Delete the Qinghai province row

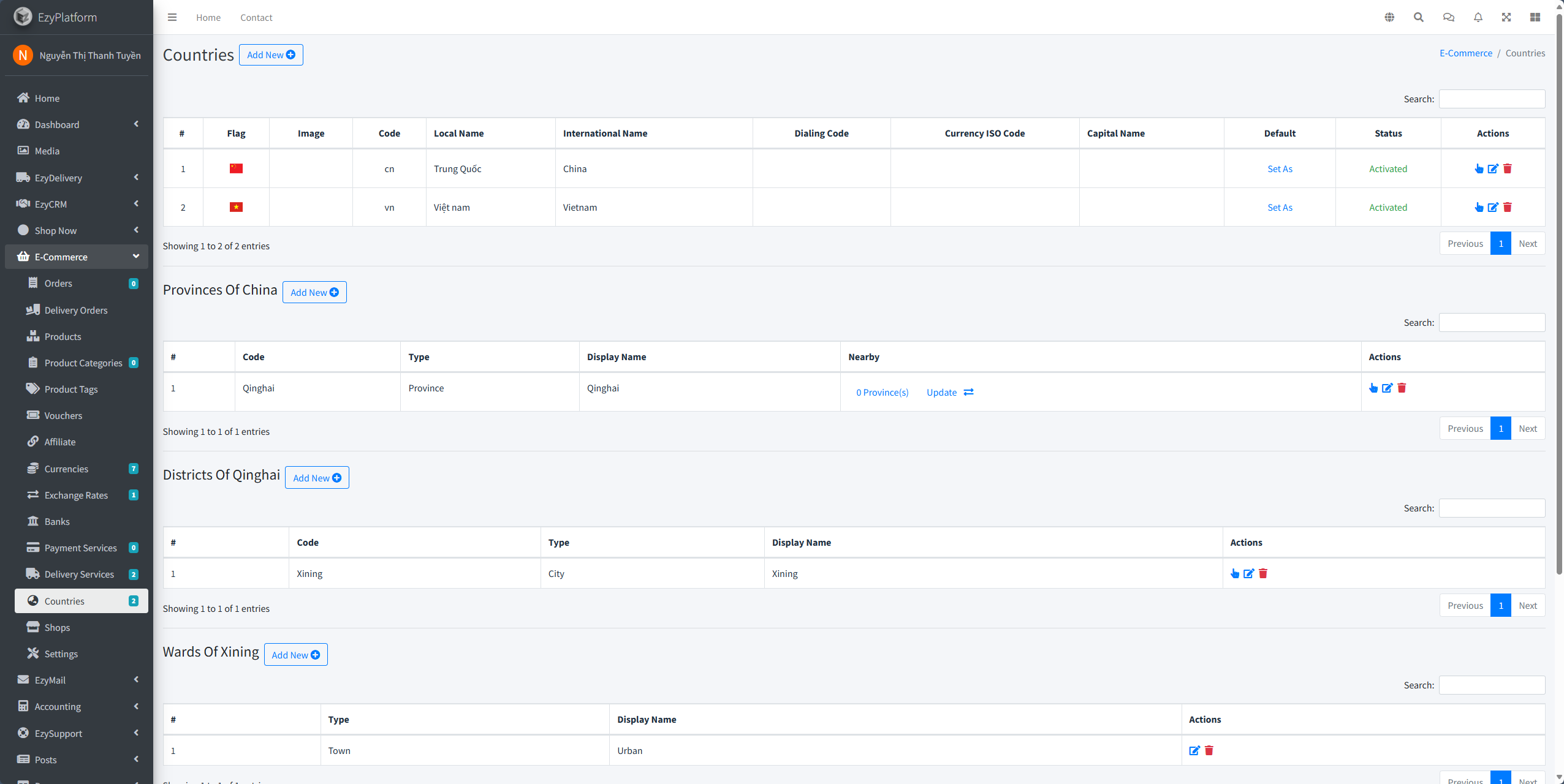pyautogui.click(x=1402, y=388)
